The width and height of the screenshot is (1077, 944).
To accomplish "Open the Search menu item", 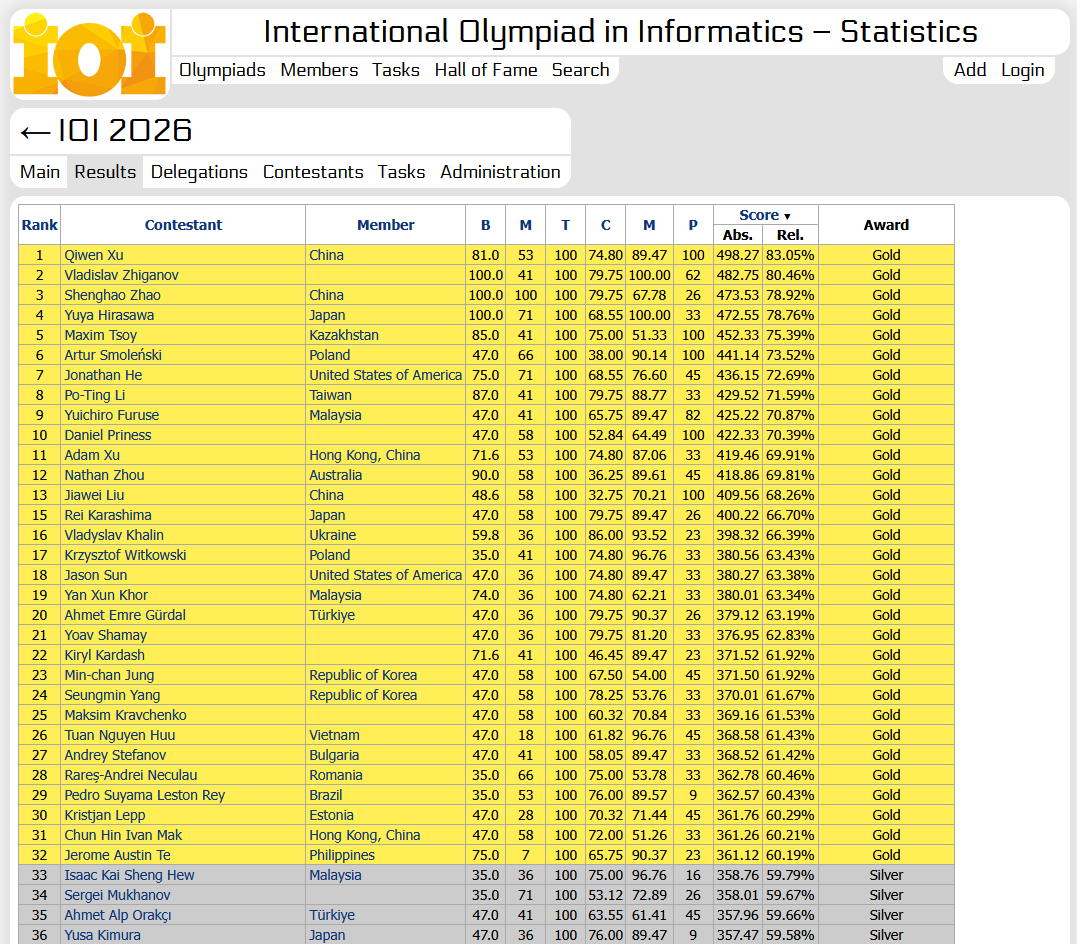I will pyautogui.click(x=580, y=70).
